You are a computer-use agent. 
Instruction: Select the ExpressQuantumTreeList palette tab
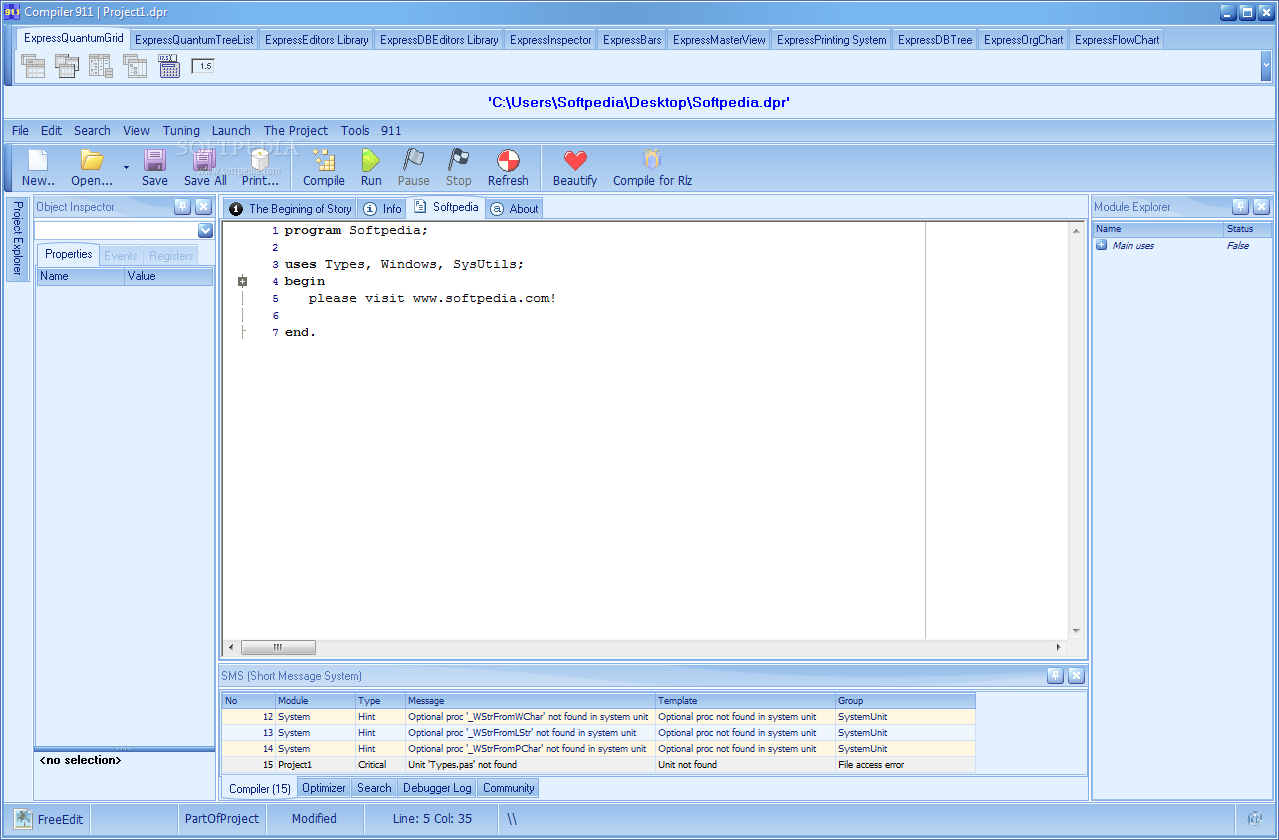(x=194, y=40)
